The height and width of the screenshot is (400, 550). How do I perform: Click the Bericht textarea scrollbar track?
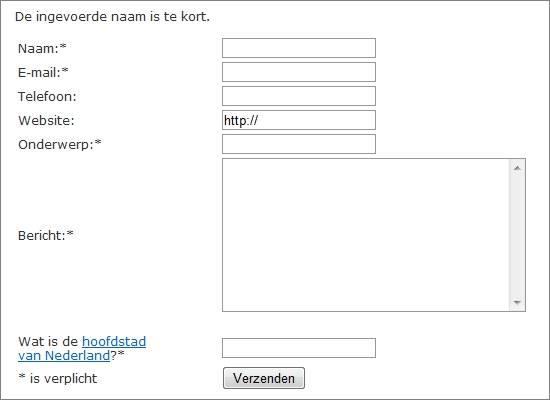click(517, 235)
